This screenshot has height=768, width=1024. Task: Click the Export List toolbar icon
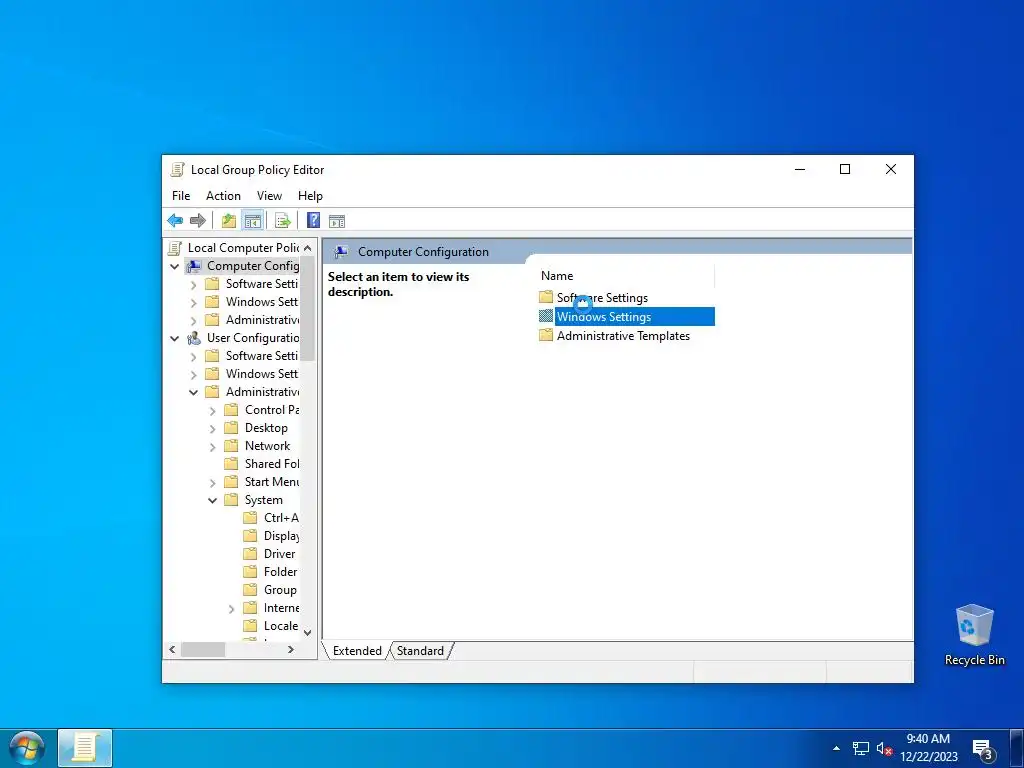[283, 221]
